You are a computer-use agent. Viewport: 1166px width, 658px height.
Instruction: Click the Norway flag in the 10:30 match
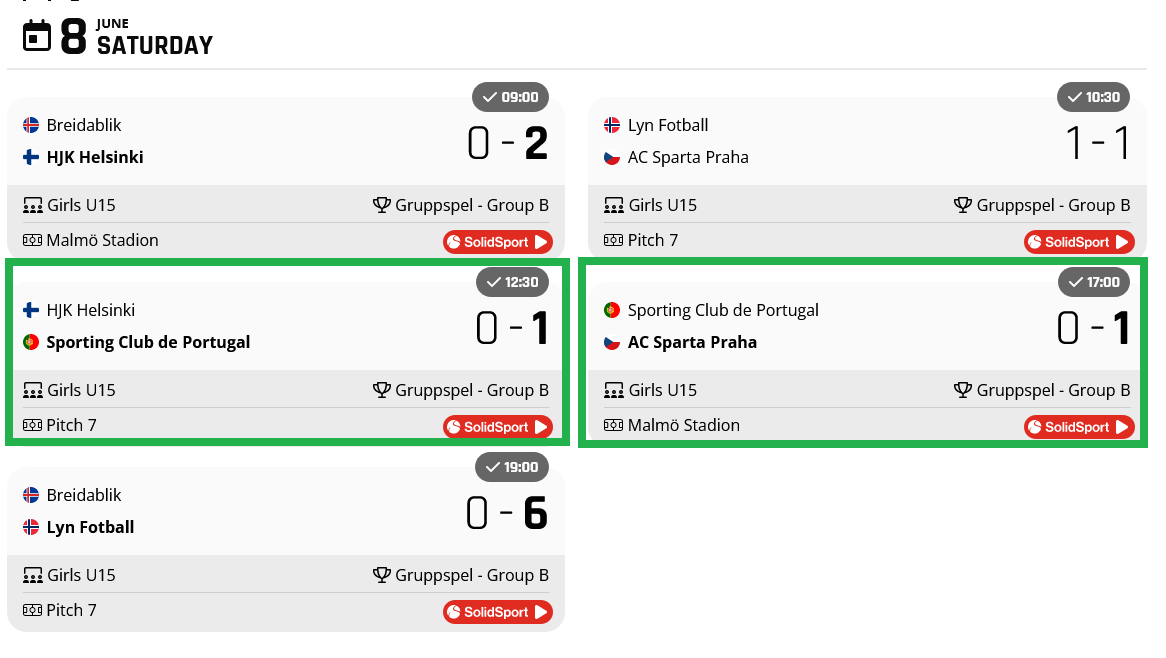click(612, 125)
